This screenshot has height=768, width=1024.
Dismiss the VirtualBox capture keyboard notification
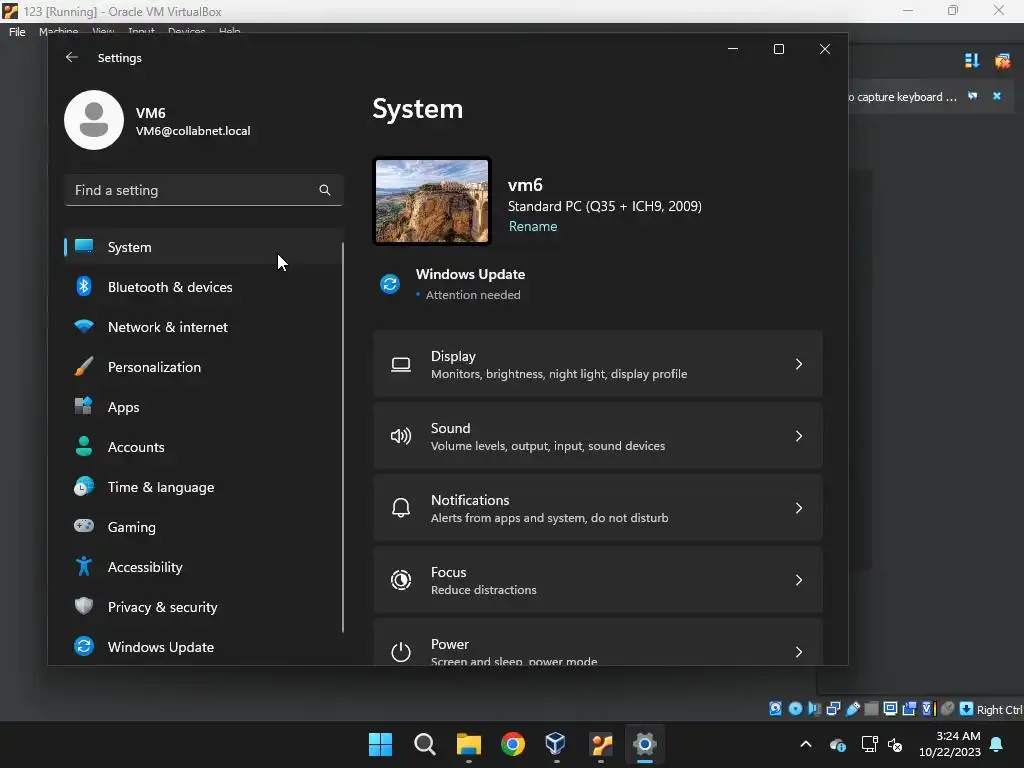click(x=997, y=96)
